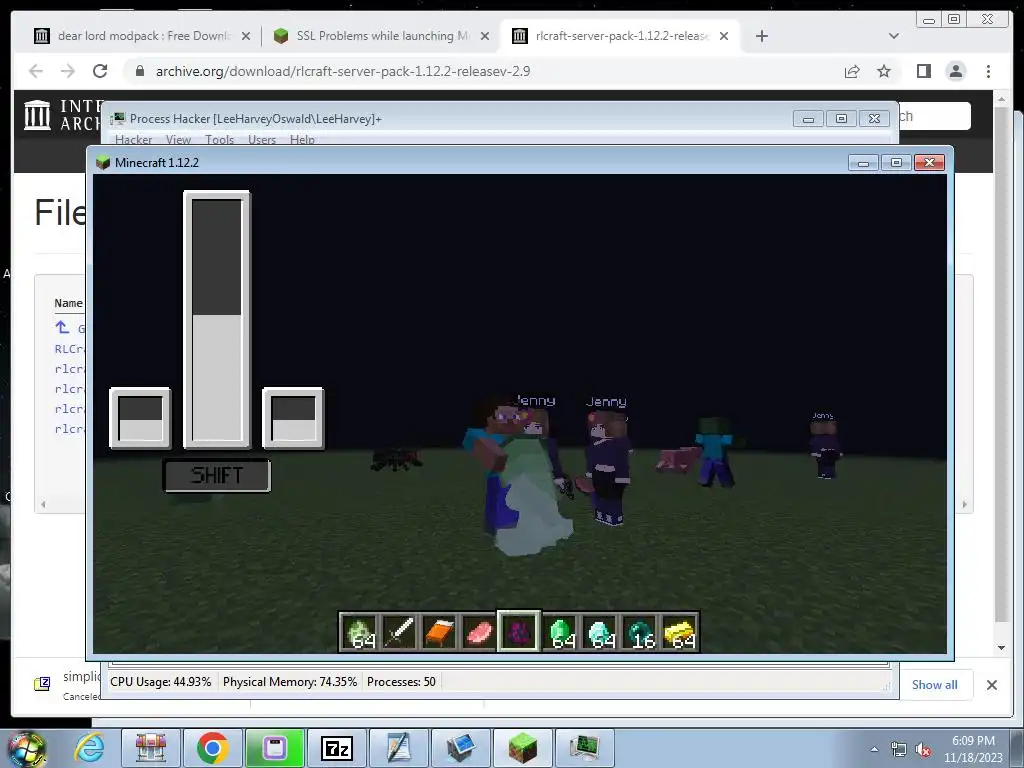Select the orange bed hotbar slot
The width and height of the screenshot is (1024, 768).
439,632
